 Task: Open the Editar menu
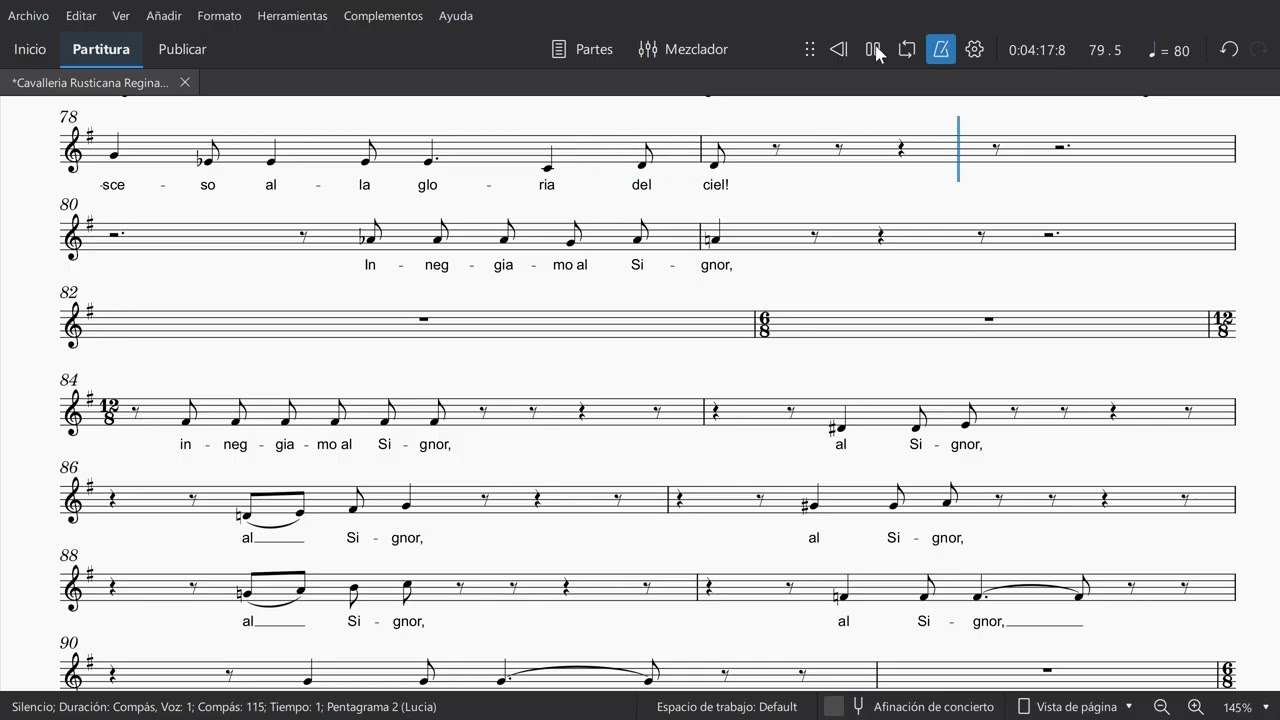tap(81, 16)
